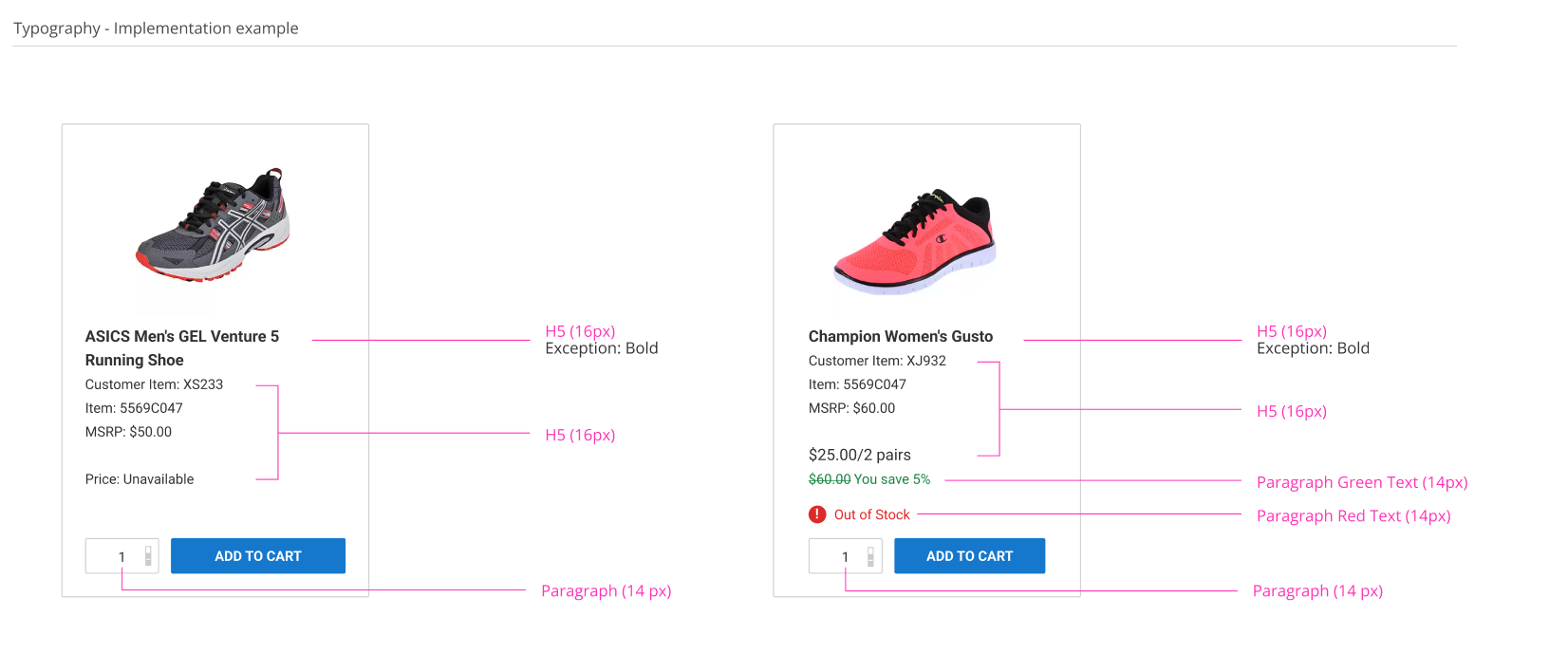Add the Champion Women's Gusto to cart
1568x654 pixels.
[969, 556]
